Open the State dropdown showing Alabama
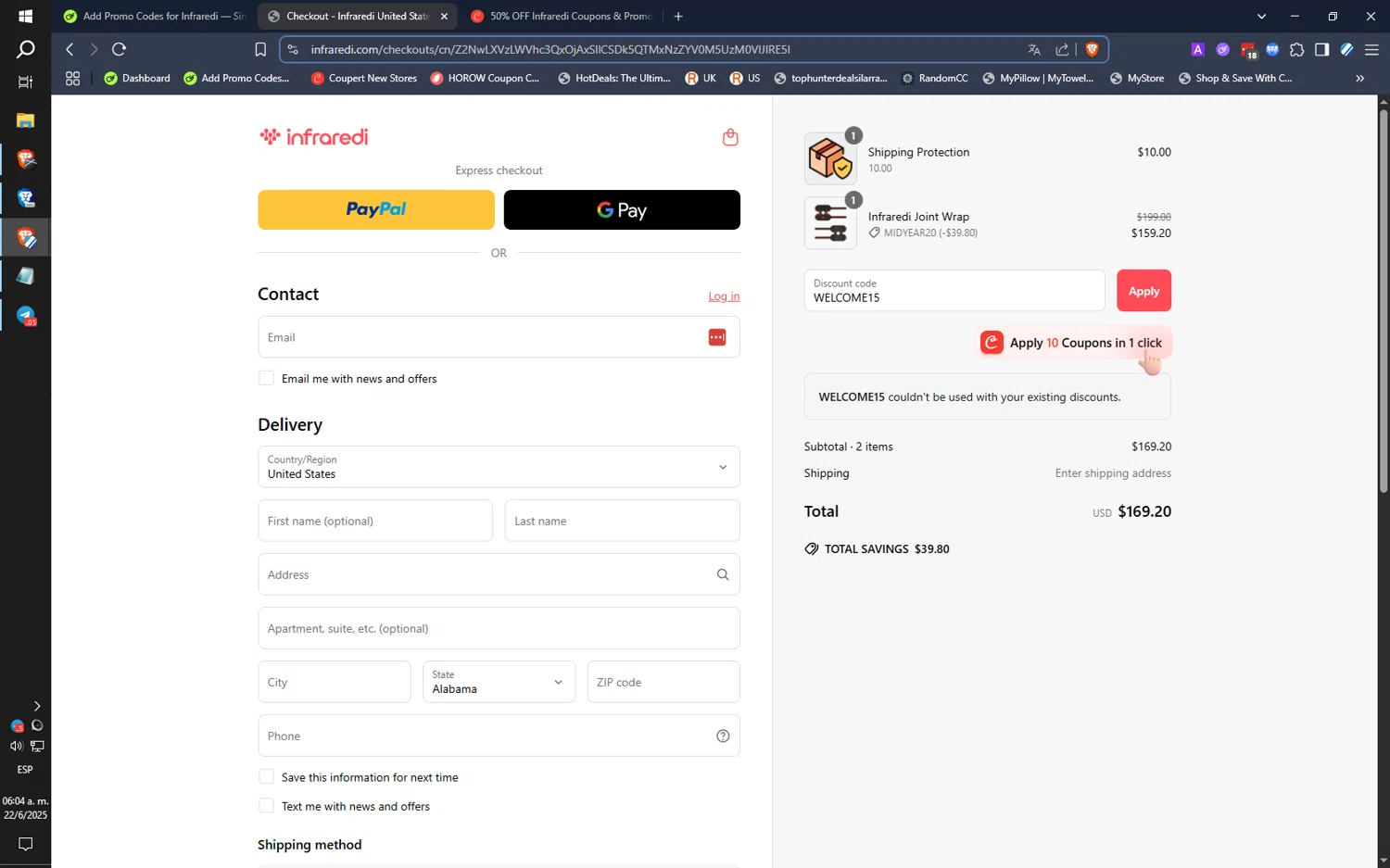 coord(499,682)
